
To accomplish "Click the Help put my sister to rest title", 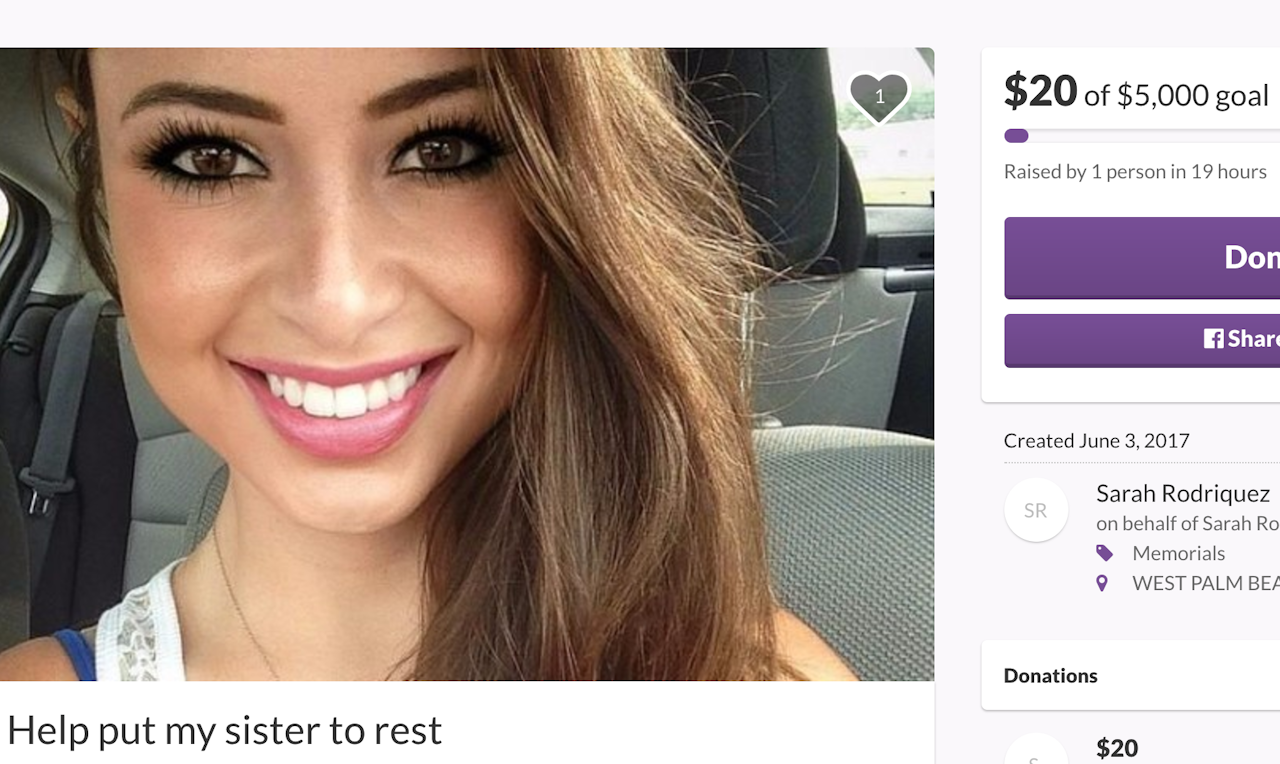I will point(224,731).
